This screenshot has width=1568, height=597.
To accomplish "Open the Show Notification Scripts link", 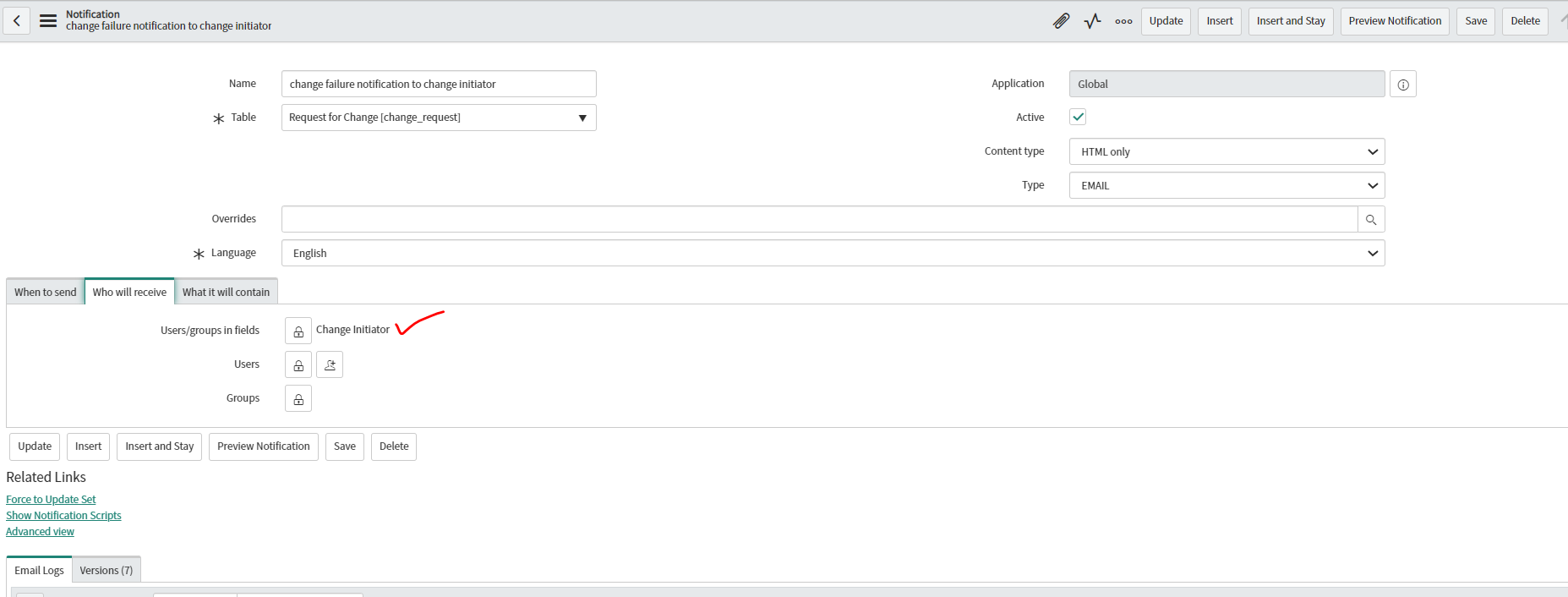I will (63, 516).
